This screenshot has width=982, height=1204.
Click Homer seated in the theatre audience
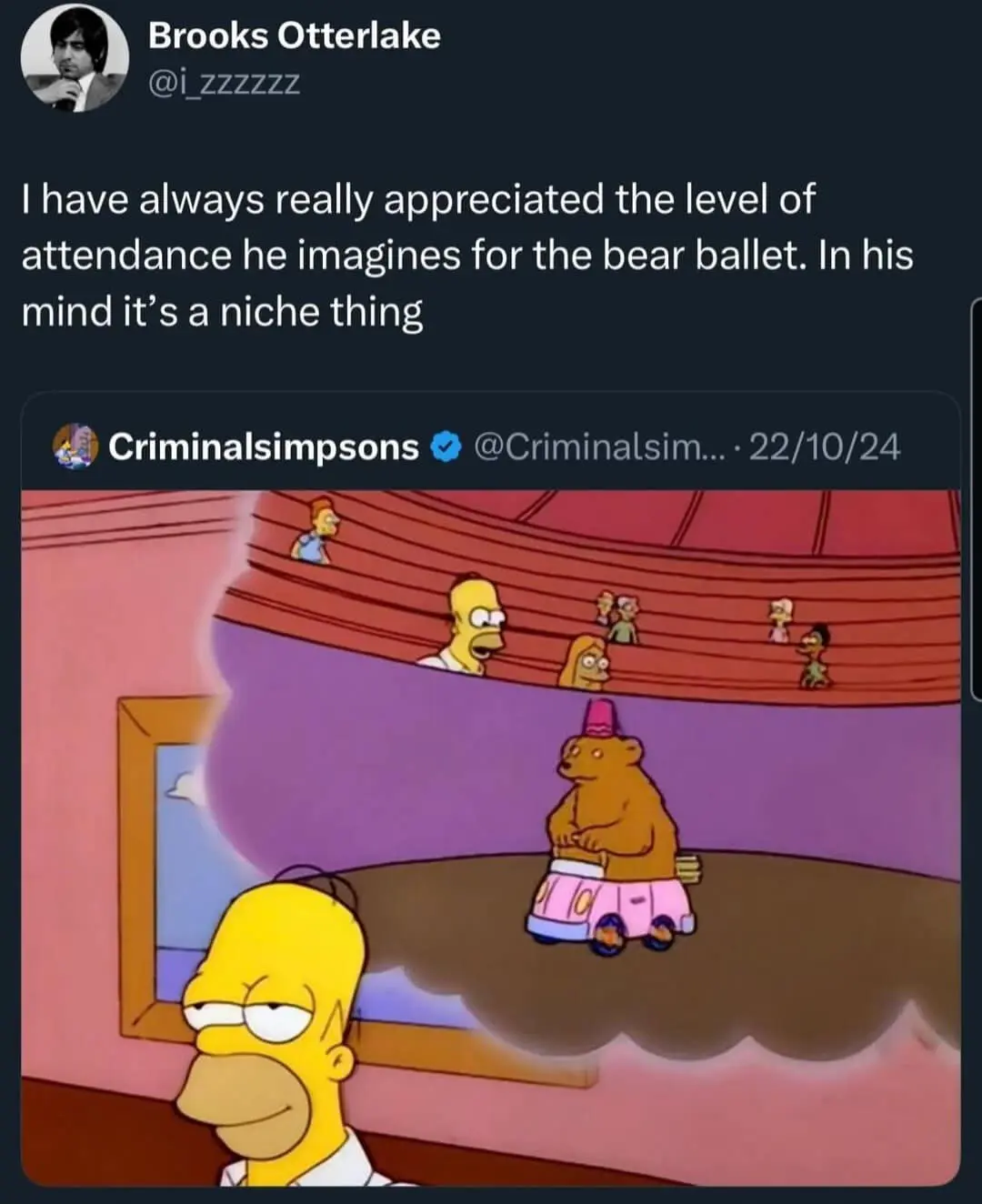coord(466,625)
